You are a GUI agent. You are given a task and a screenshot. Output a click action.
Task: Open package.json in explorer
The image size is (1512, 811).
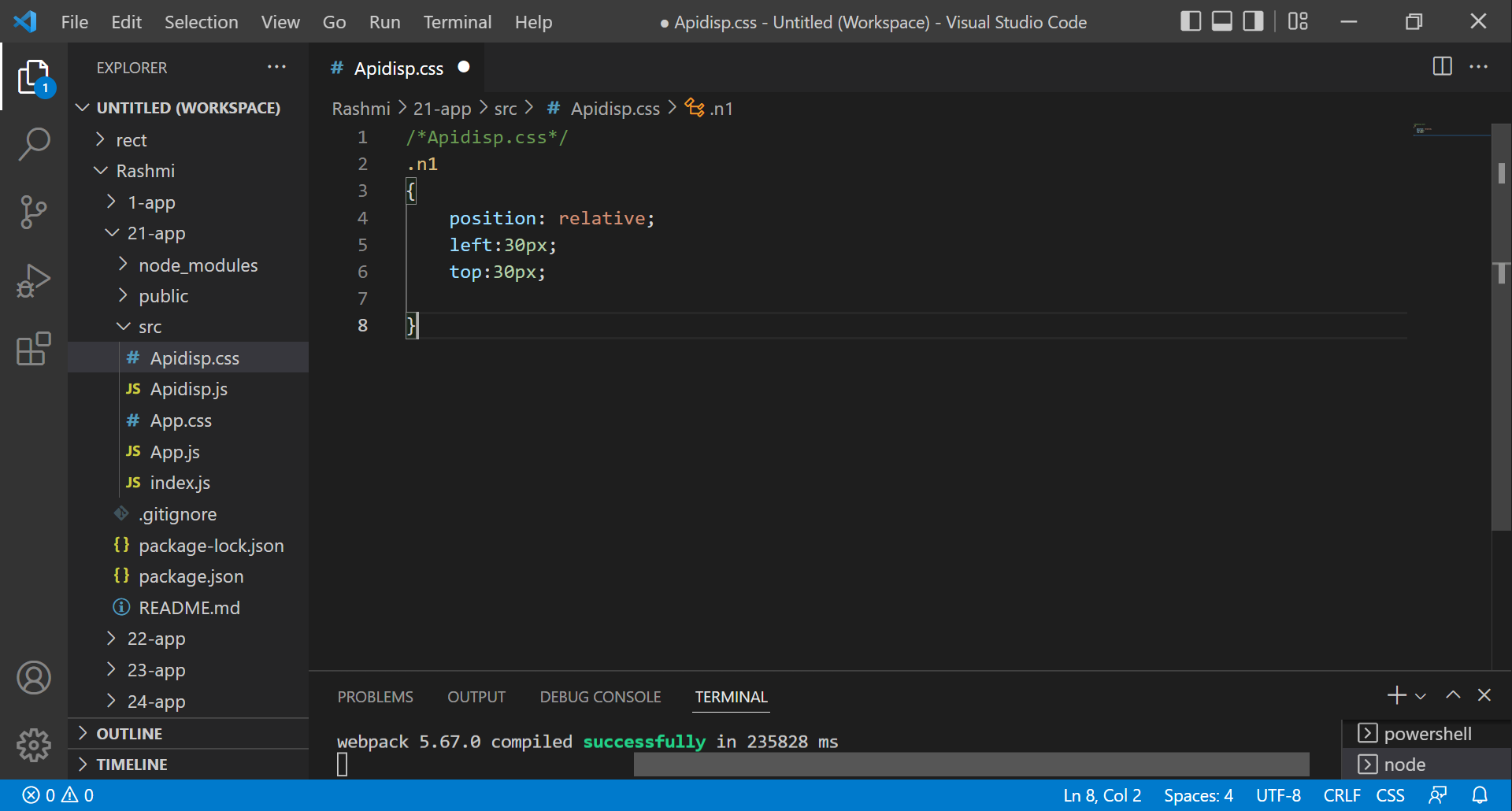[189, 576]
